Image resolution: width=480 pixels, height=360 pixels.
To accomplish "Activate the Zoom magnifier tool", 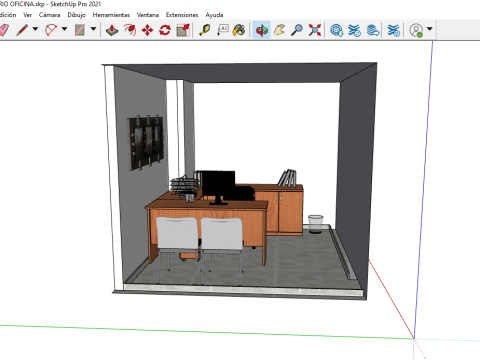I will click(x=297, y=30).
